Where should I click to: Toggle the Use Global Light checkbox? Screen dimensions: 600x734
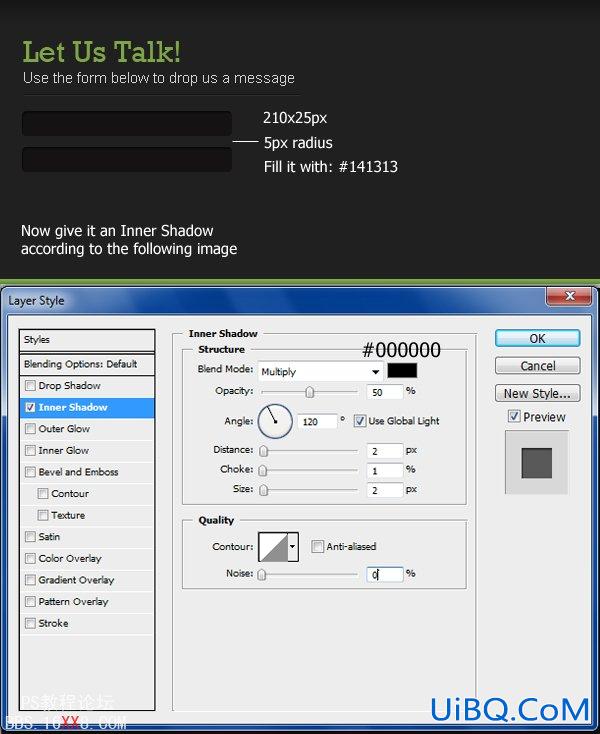click(x=359, y=421)
